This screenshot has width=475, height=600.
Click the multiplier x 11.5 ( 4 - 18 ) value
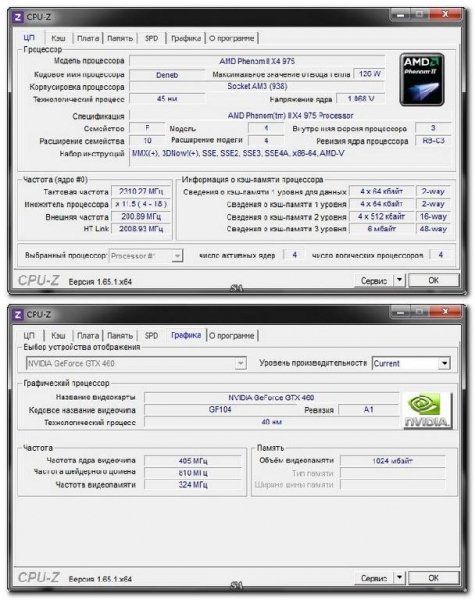[x=141, y=204]
